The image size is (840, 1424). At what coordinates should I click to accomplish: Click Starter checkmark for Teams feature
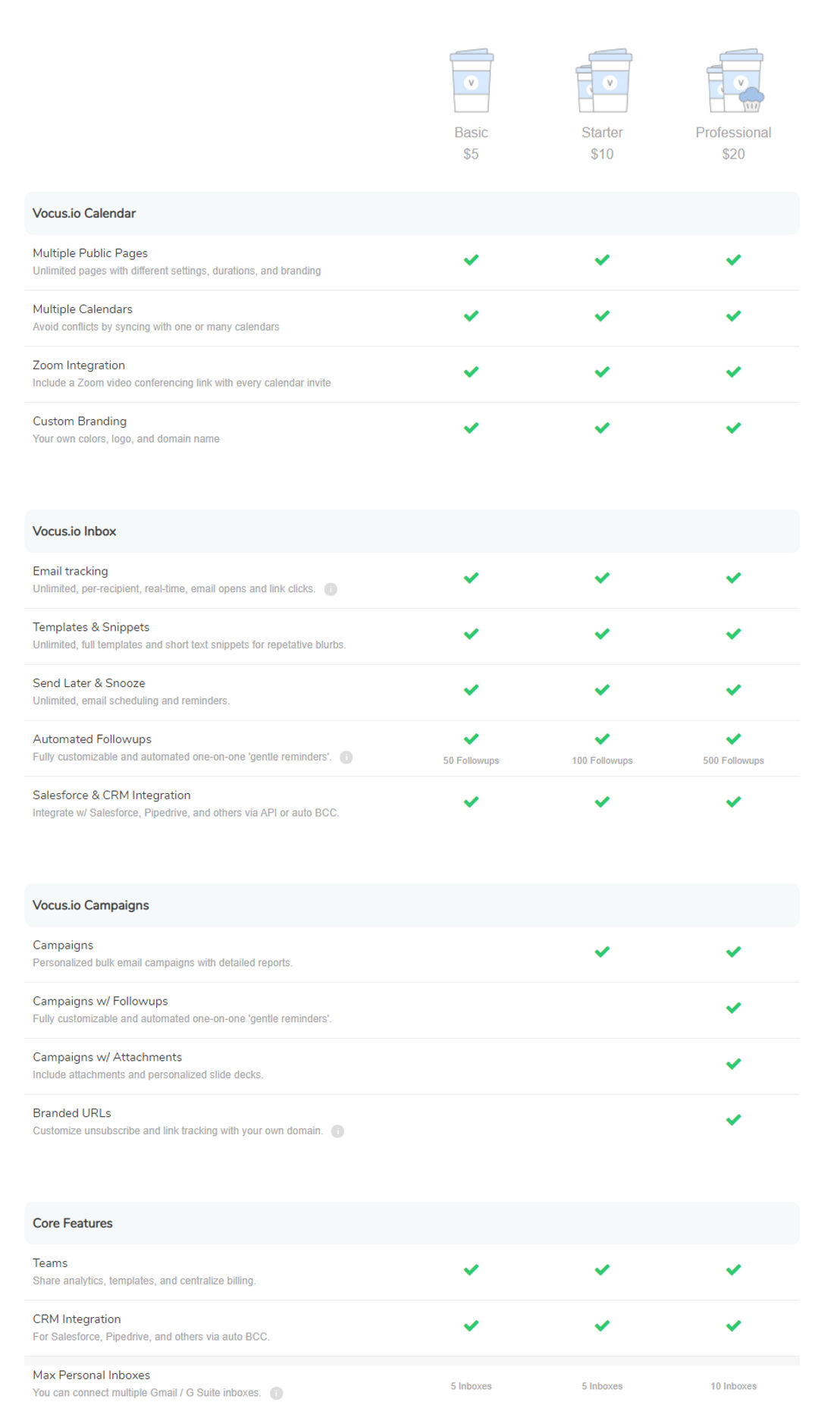click(602, 1269)
